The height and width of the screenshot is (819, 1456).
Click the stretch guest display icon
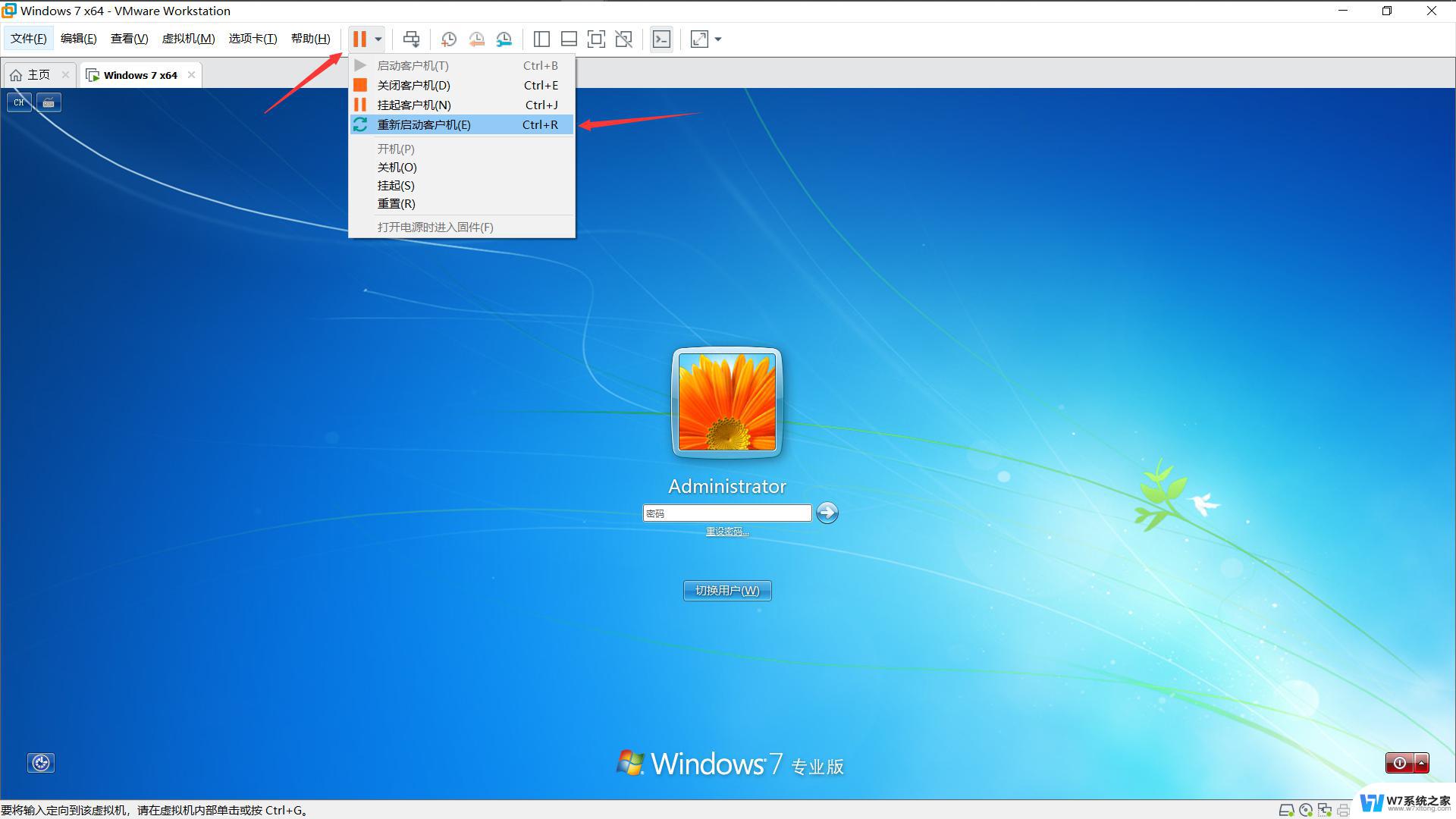coord(699,39)
